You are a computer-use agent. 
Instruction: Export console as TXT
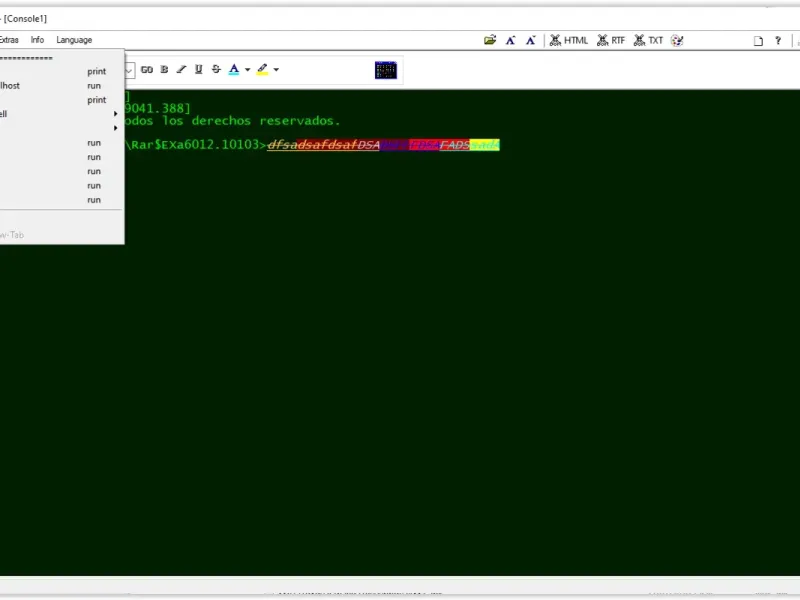648,40
